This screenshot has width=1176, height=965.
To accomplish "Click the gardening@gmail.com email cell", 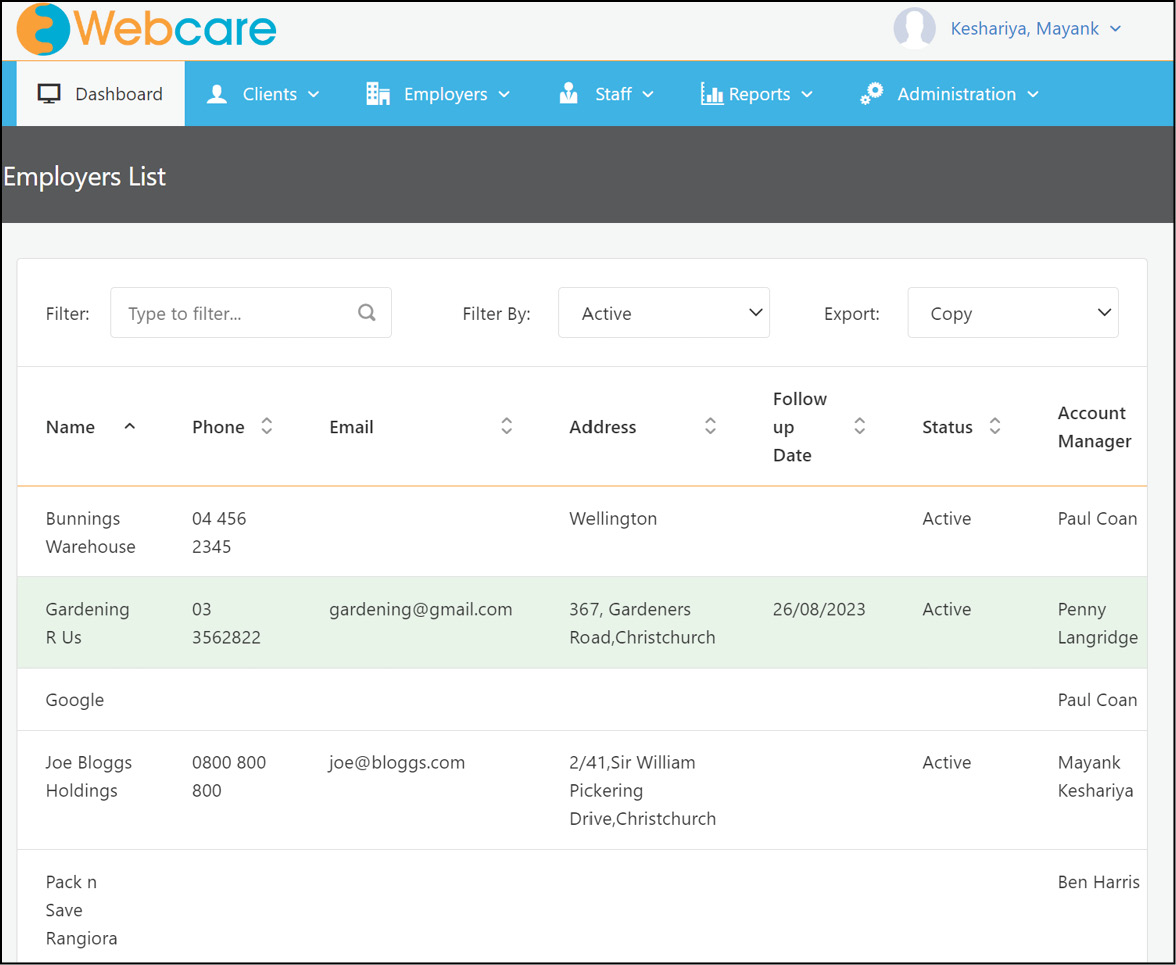I will tap(421, 609).
